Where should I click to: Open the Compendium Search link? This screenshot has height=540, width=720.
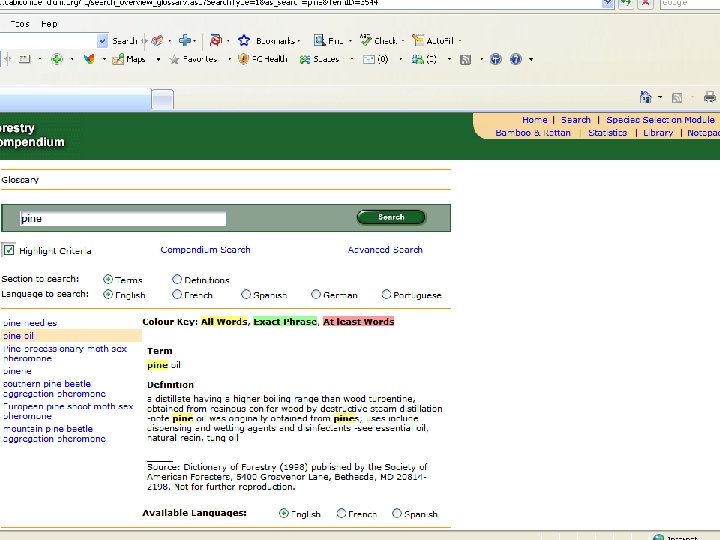[x=205, y=250]
